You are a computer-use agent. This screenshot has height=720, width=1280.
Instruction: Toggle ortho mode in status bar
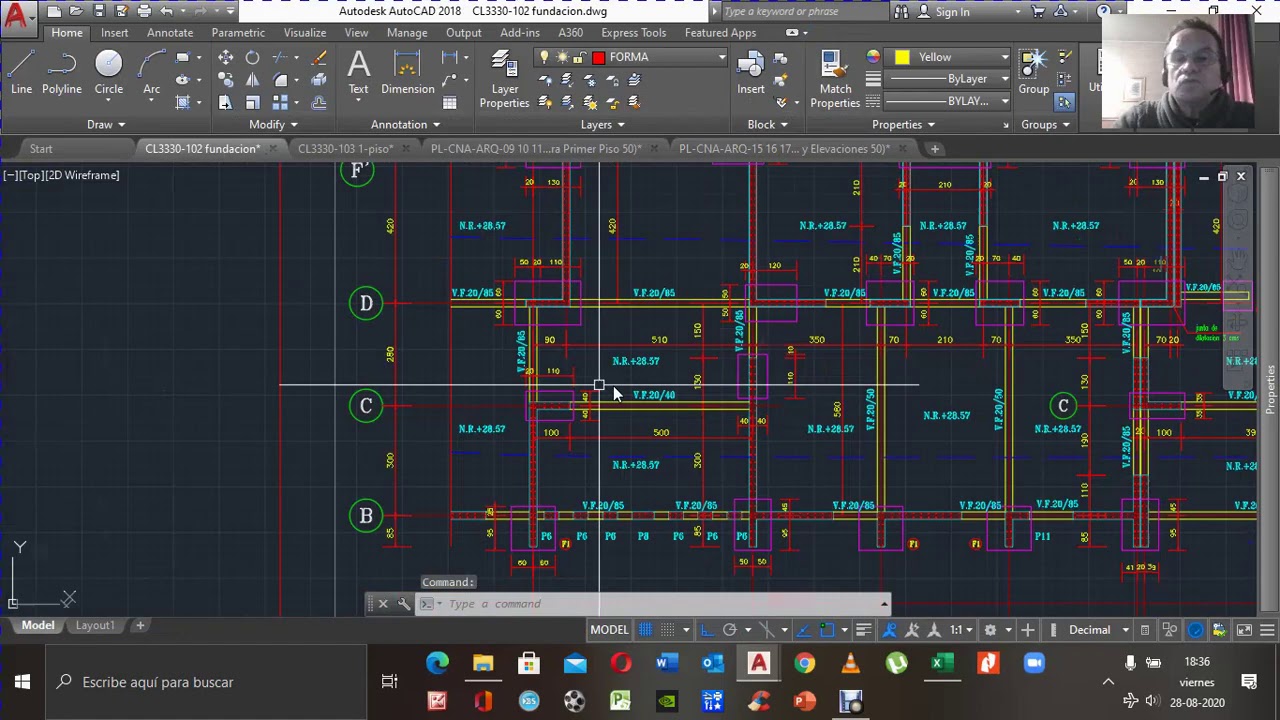[707, 630]
